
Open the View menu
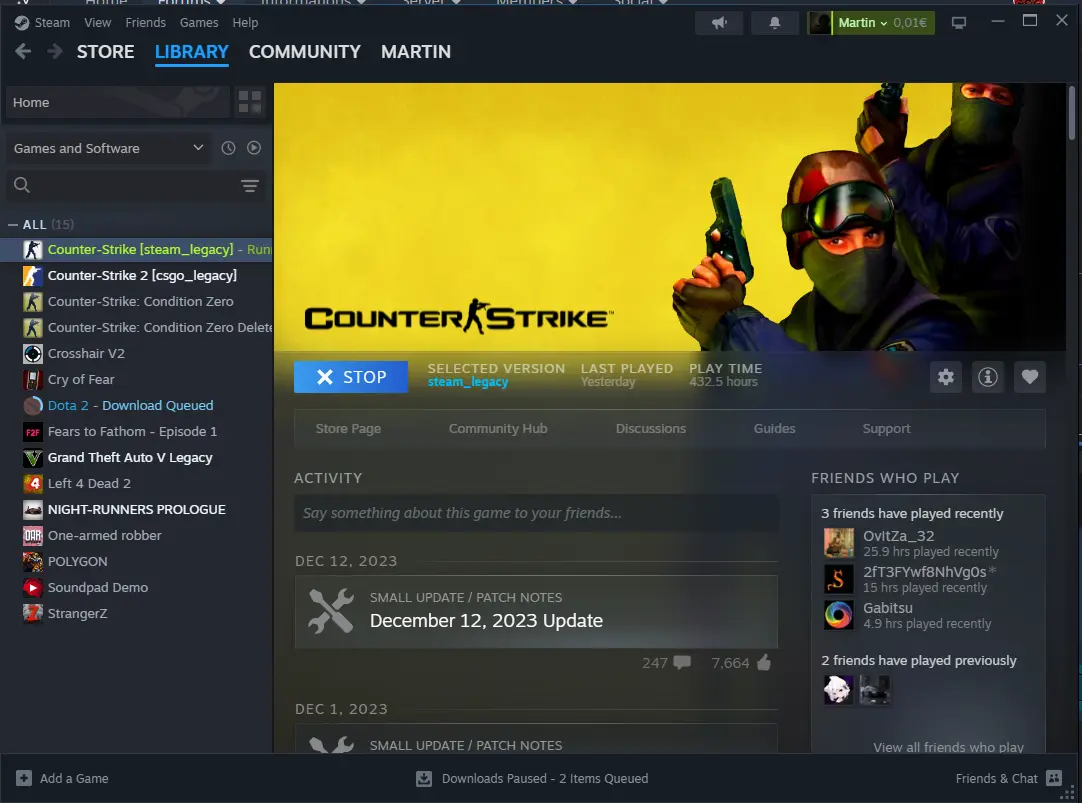97,23
